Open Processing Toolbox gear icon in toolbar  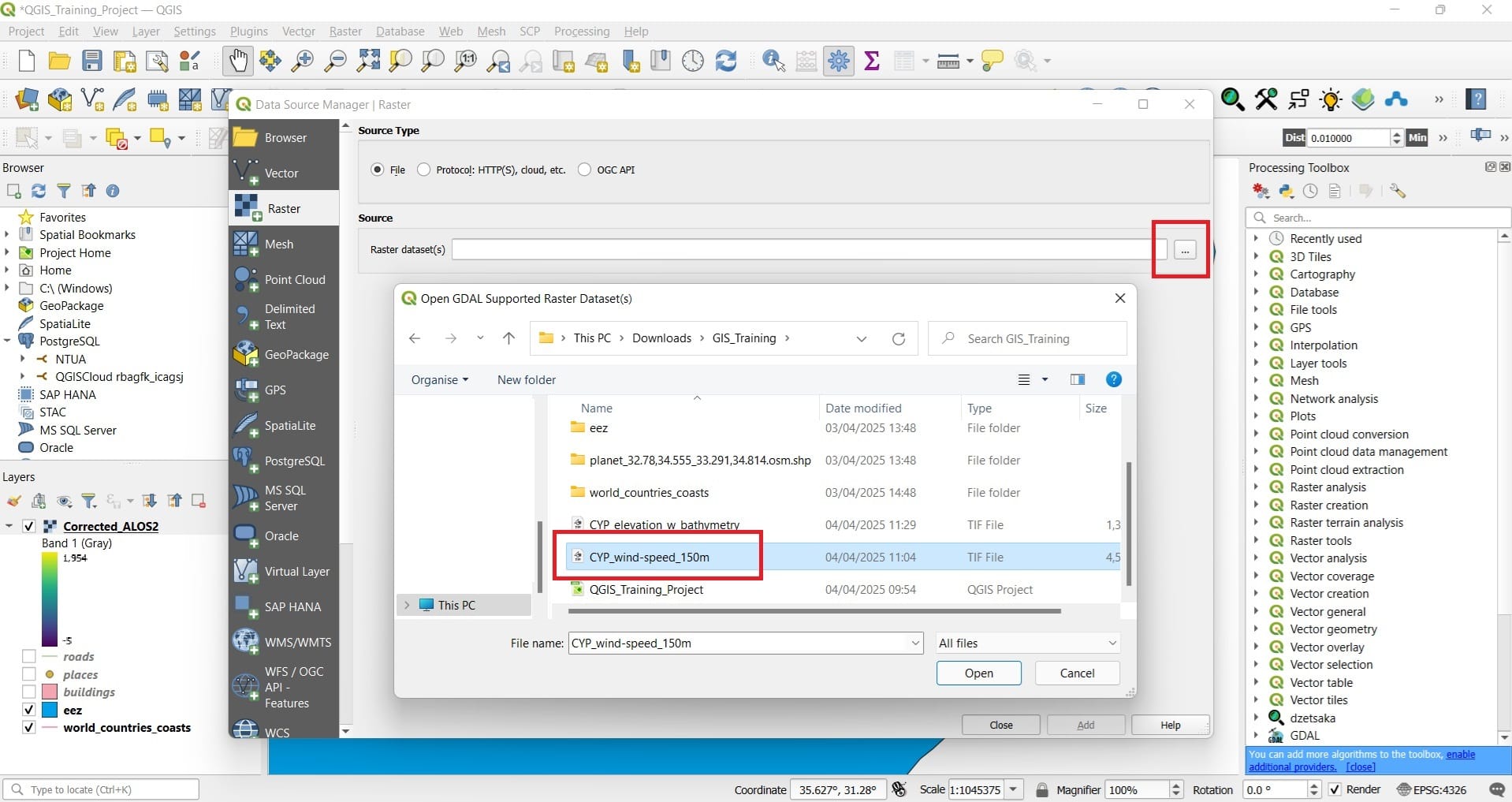839,61
